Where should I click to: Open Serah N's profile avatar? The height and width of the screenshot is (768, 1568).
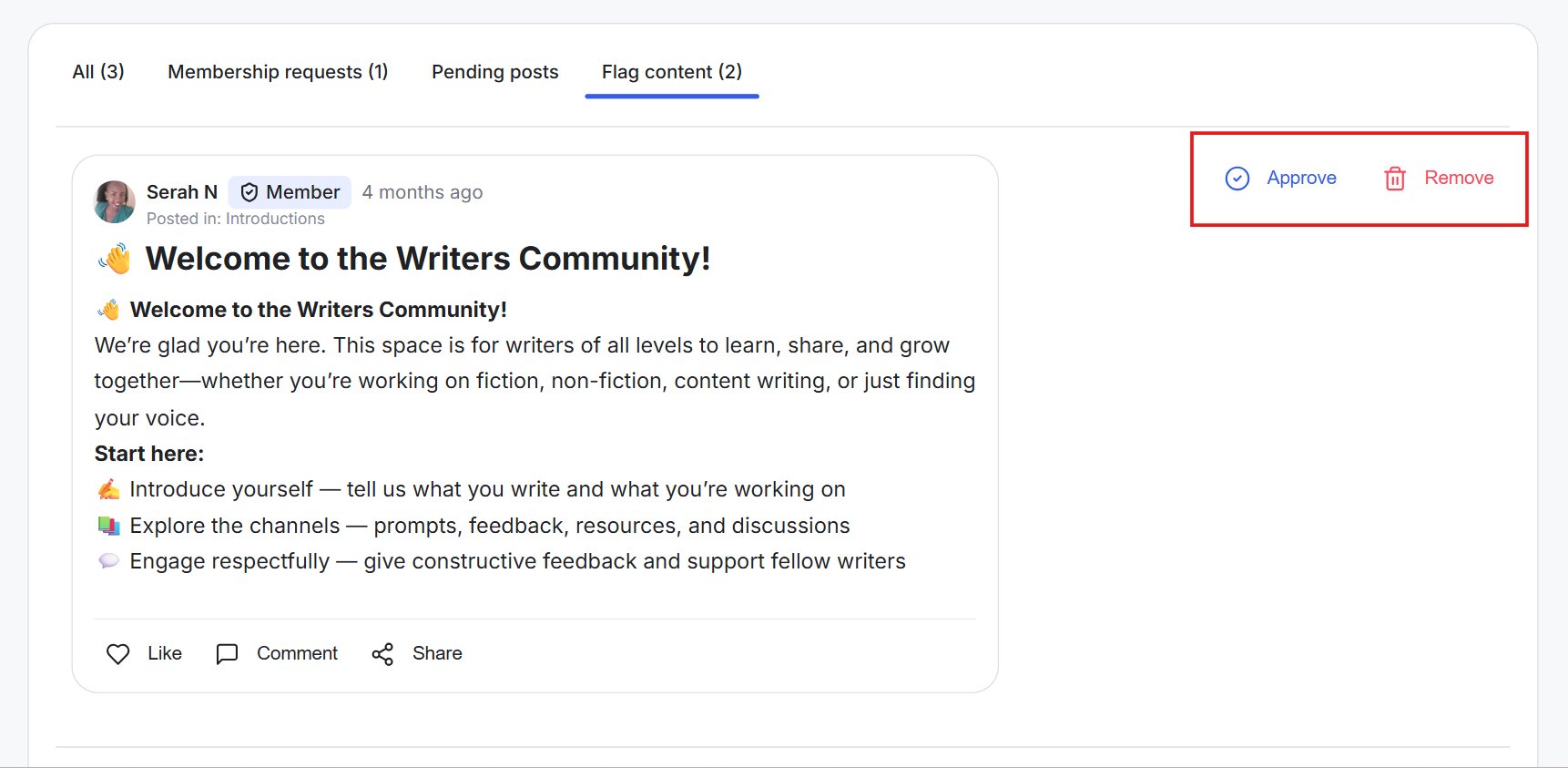pyautogui.click(x=115, y=201)
